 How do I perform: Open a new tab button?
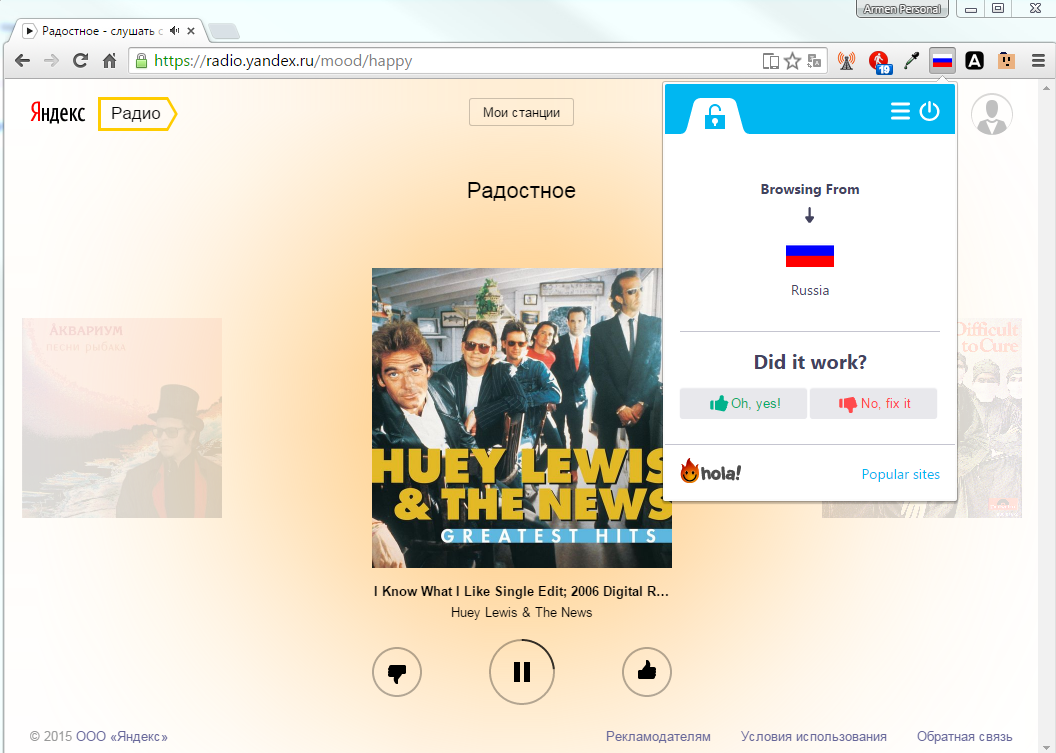pyautogui.click(x=224, y=31)
